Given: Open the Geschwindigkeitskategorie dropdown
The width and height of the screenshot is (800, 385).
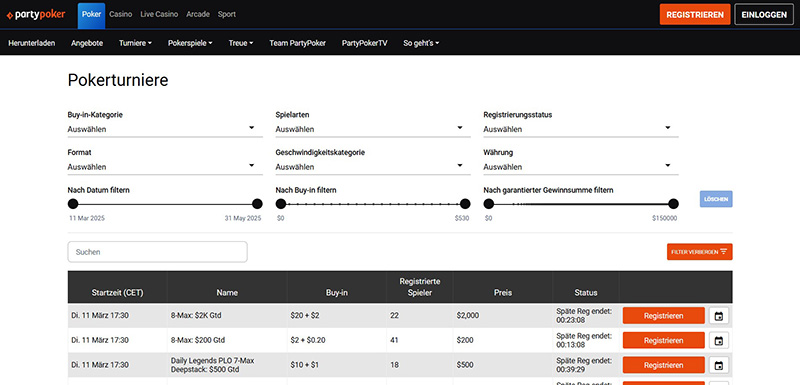Looking at the screenshot, I should coord(373,167).
